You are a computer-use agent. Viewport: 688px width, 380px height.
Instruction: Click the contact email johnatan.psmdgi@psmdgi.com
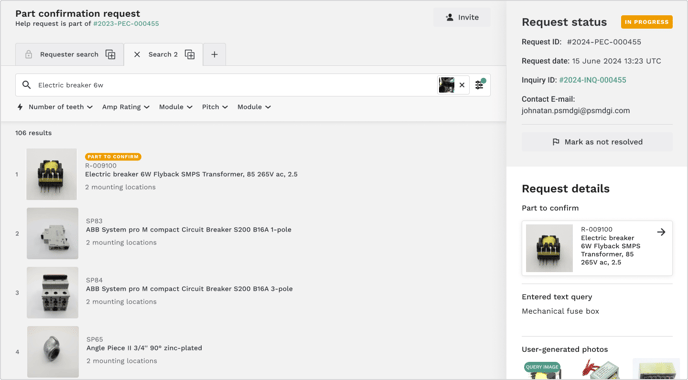click(576, 111)
